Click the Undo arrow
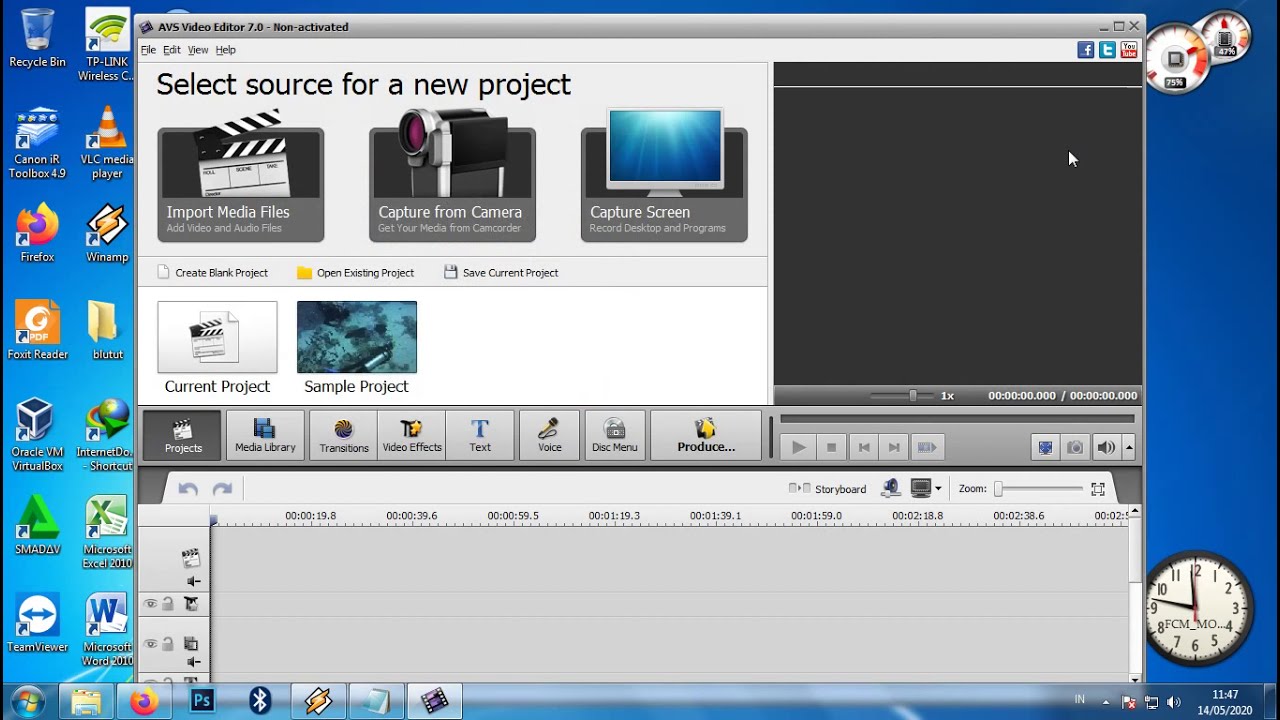1280x720 pixels. 188,488
